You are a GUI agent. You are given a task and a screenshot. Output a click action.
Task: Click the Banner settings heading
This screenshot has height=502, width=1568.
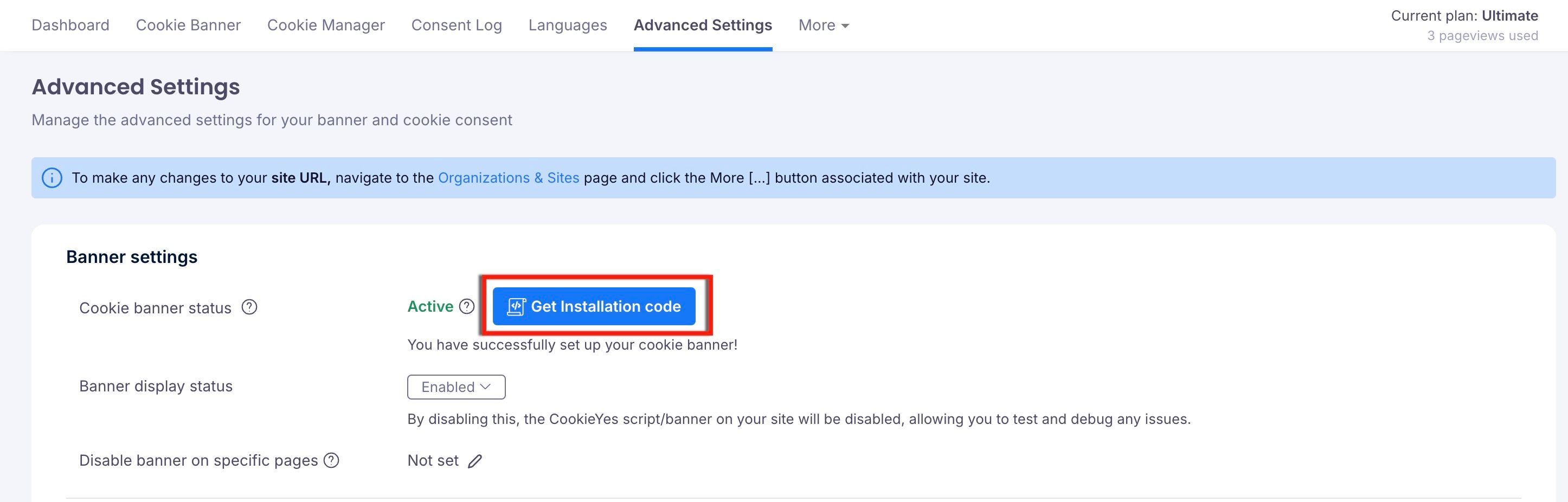(x=132, y=257)
